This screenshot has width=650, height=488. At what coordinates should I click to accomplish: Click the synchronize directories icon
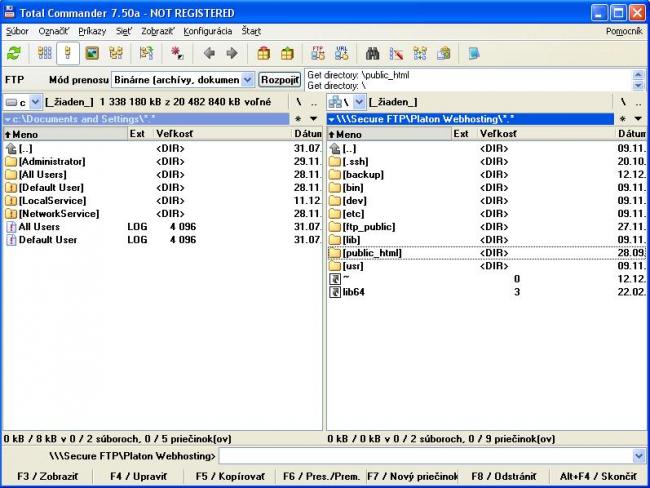pos(420,53)
